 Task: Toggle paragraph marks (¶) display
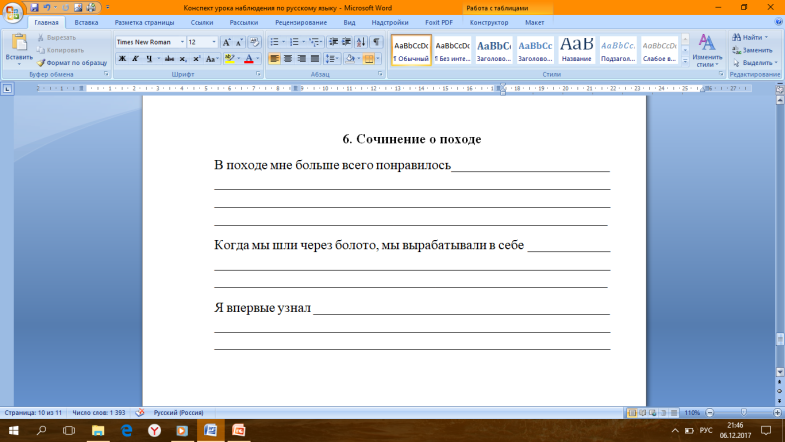(x=376, y=42)
